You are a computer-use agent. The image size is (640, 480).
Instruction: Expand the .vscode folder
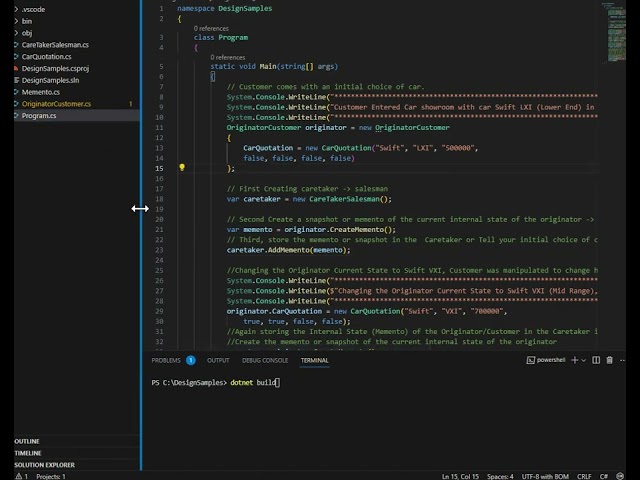[x=76, y=9]
